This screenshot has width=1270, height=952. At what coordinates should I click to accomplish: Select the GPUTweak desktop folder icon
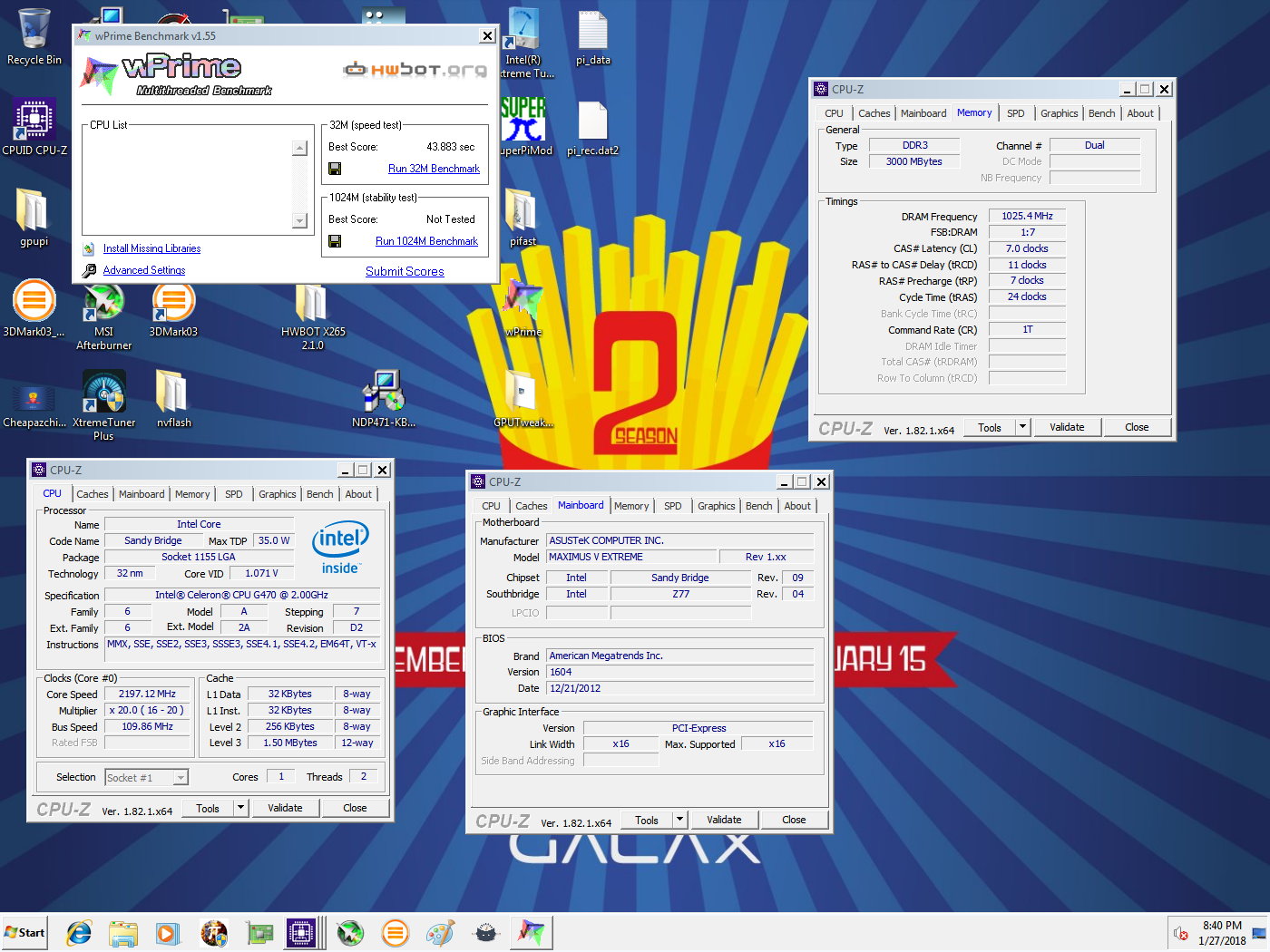click(523, 399)
